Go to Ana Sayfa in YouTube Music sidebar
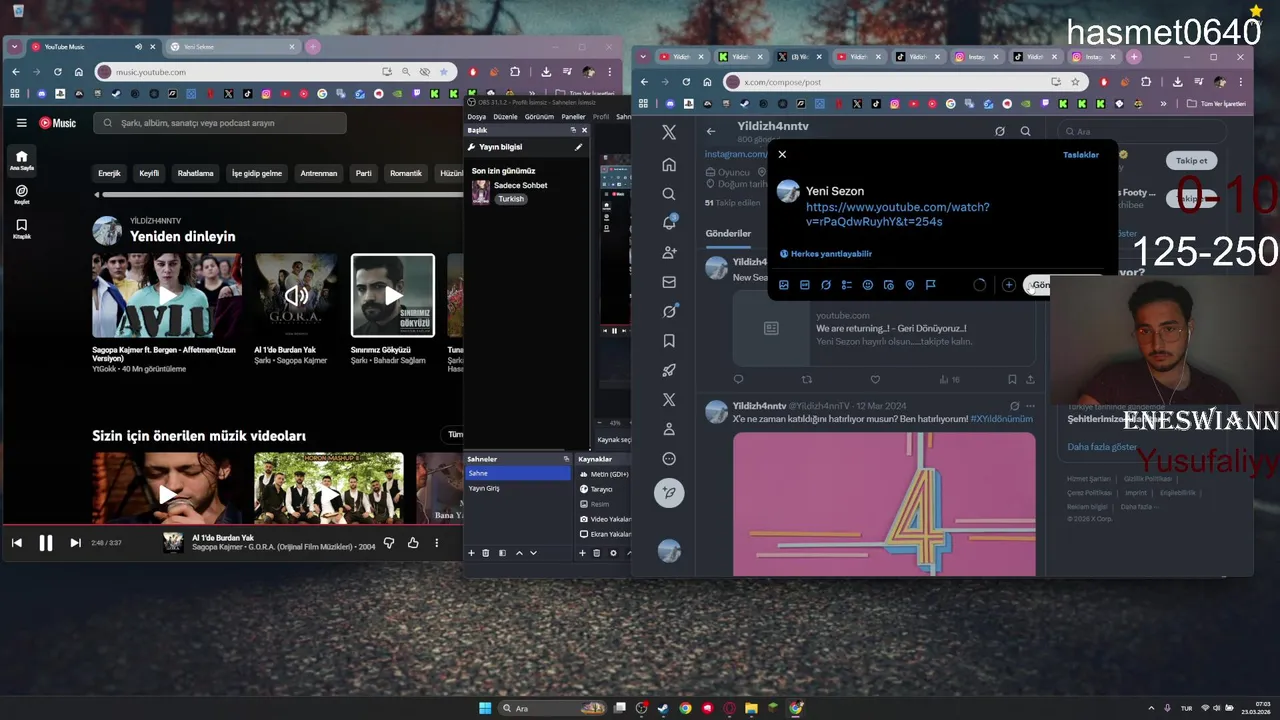 [x=21, y=160]
